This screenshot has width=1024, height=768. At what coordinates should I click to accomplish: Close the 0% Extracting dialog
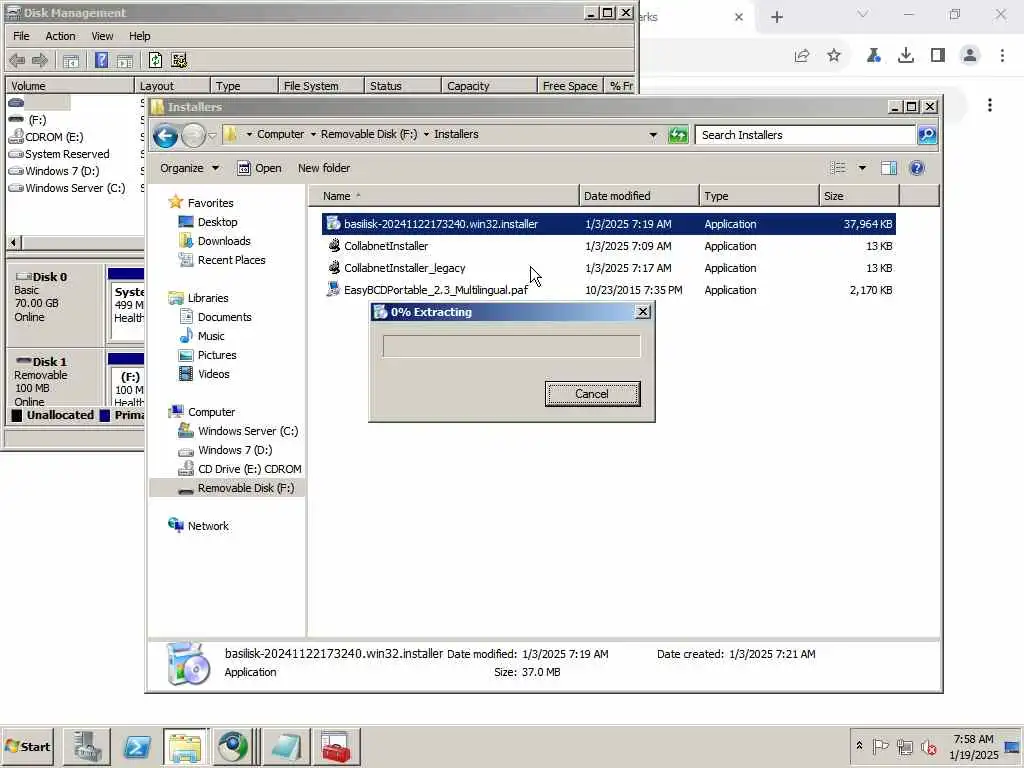click(x=643, y=312)
